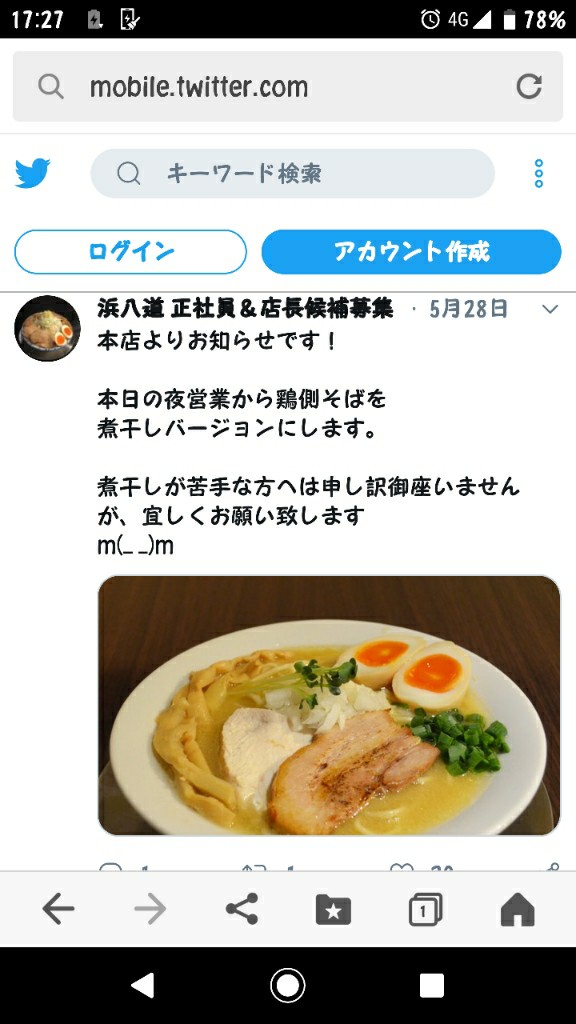Open the tab switcher showing 1
576x1024 pixels.
point(425,909)
